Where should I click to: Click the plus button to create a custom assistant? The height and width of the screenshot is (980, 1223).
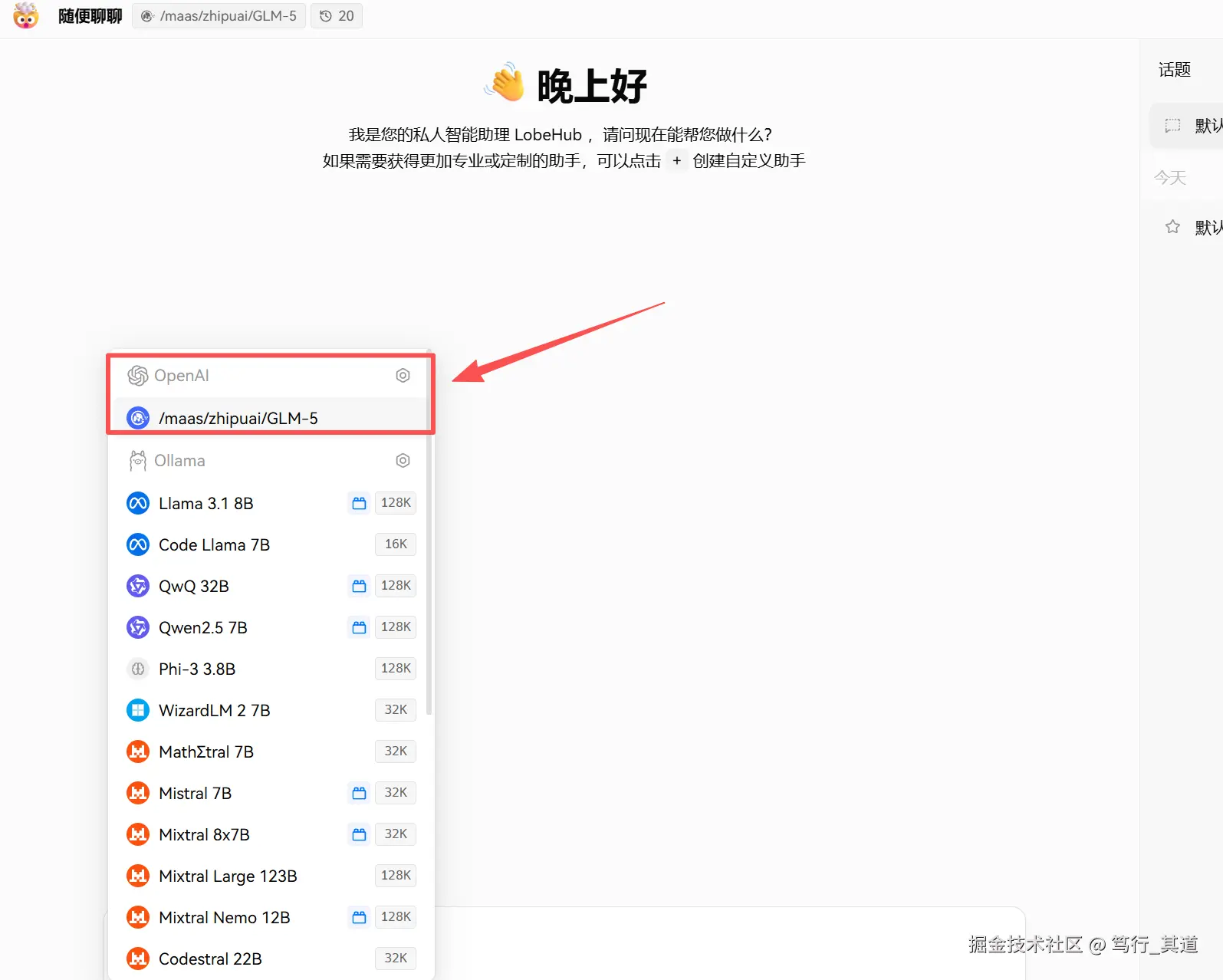coord(676,160)
